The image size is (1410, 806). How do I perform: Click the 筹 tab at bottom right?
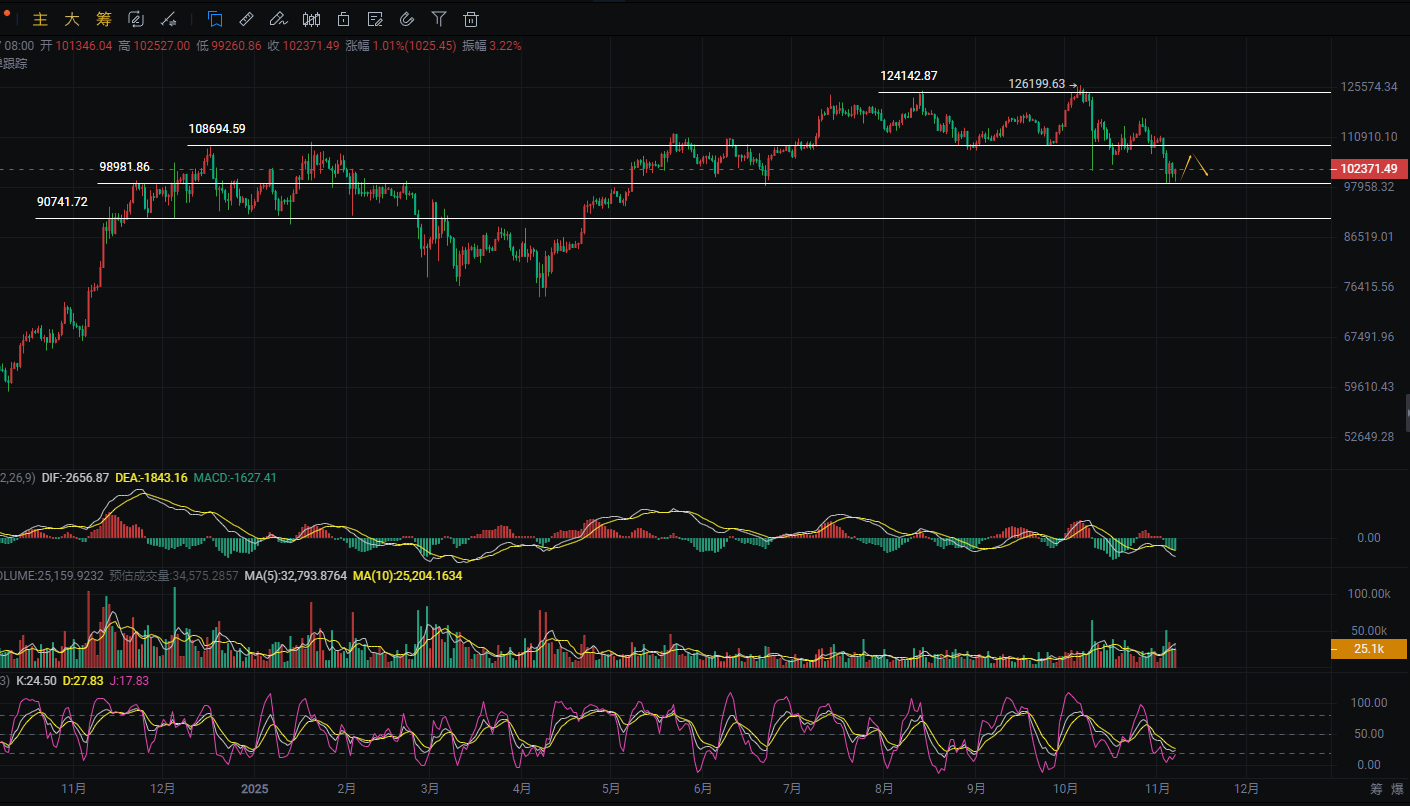pos(1377,789)
